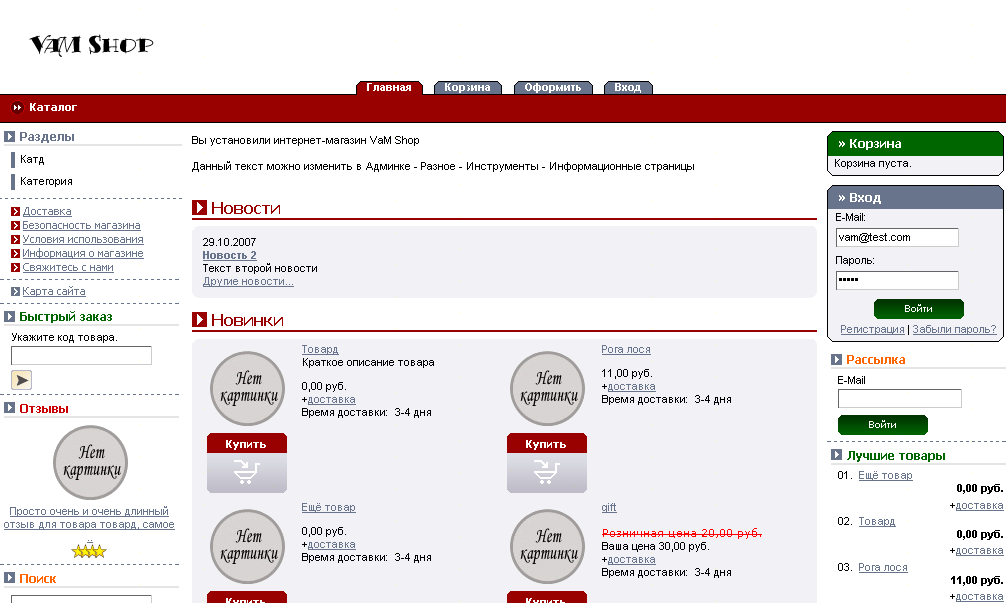Viewport: 1006px width, 603px height.
Task: Focus the Рассылка E-Mail field
Action: pos(899,398)
